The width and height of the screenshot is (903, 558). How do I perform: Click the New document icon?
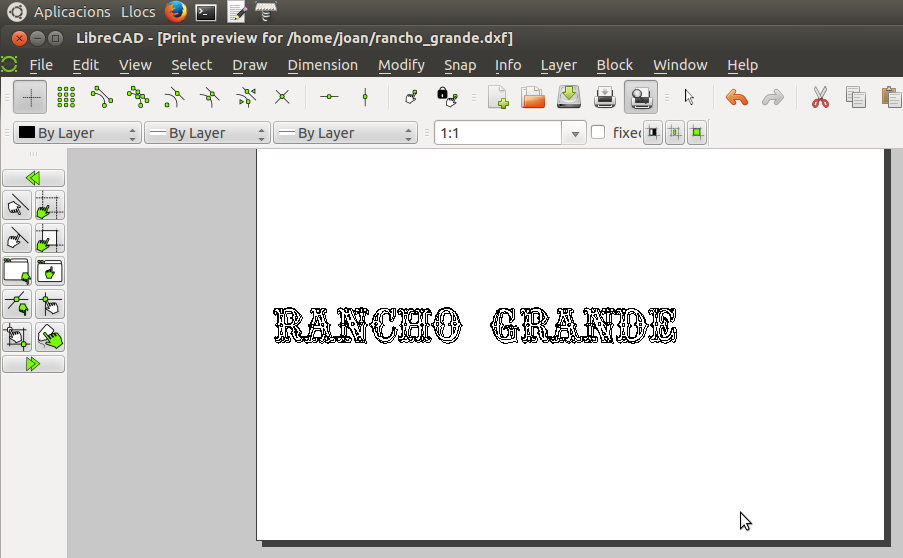point(498,97)
